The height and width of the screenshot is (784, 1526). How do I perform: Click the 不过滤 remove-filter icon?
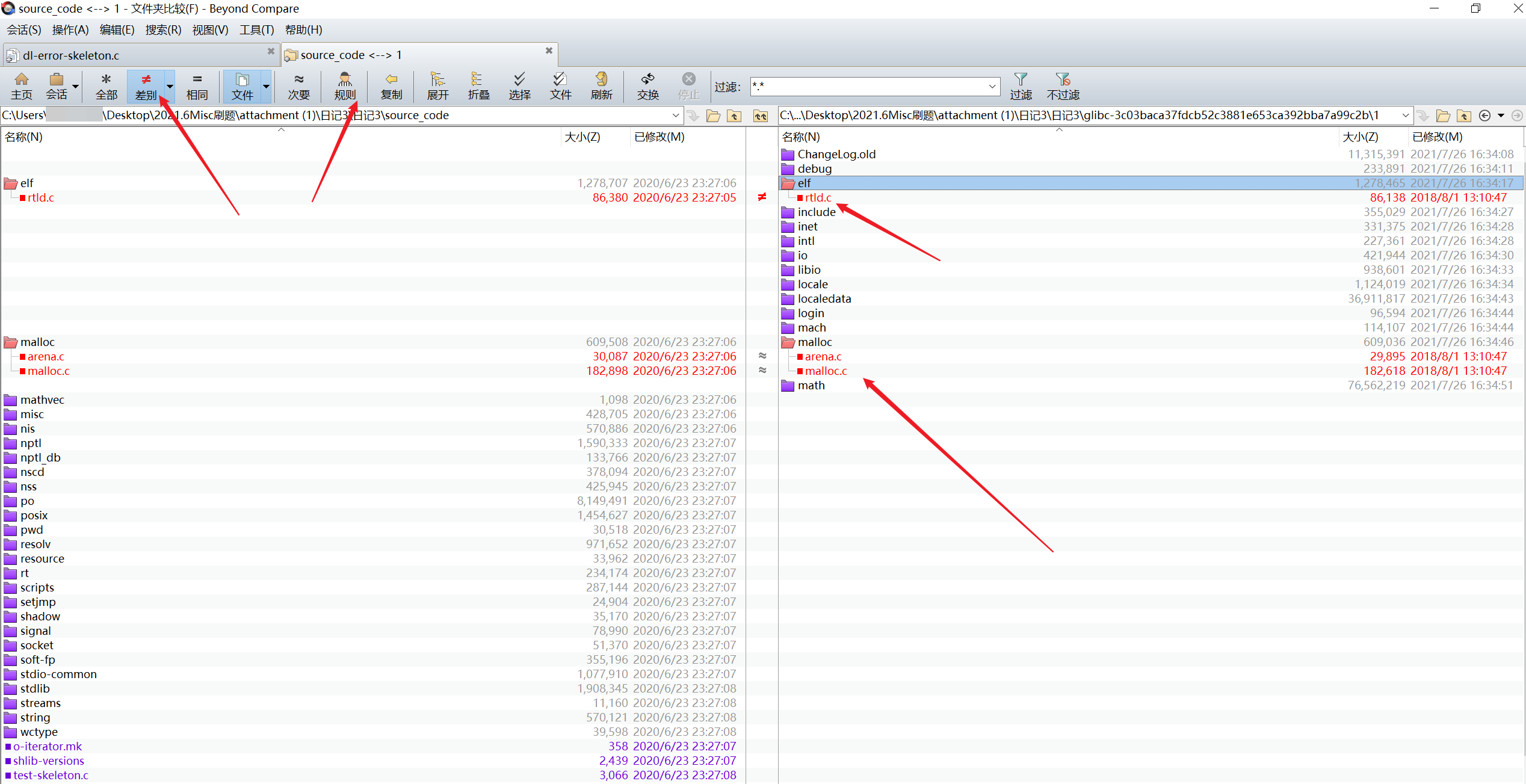(1063, 86)
